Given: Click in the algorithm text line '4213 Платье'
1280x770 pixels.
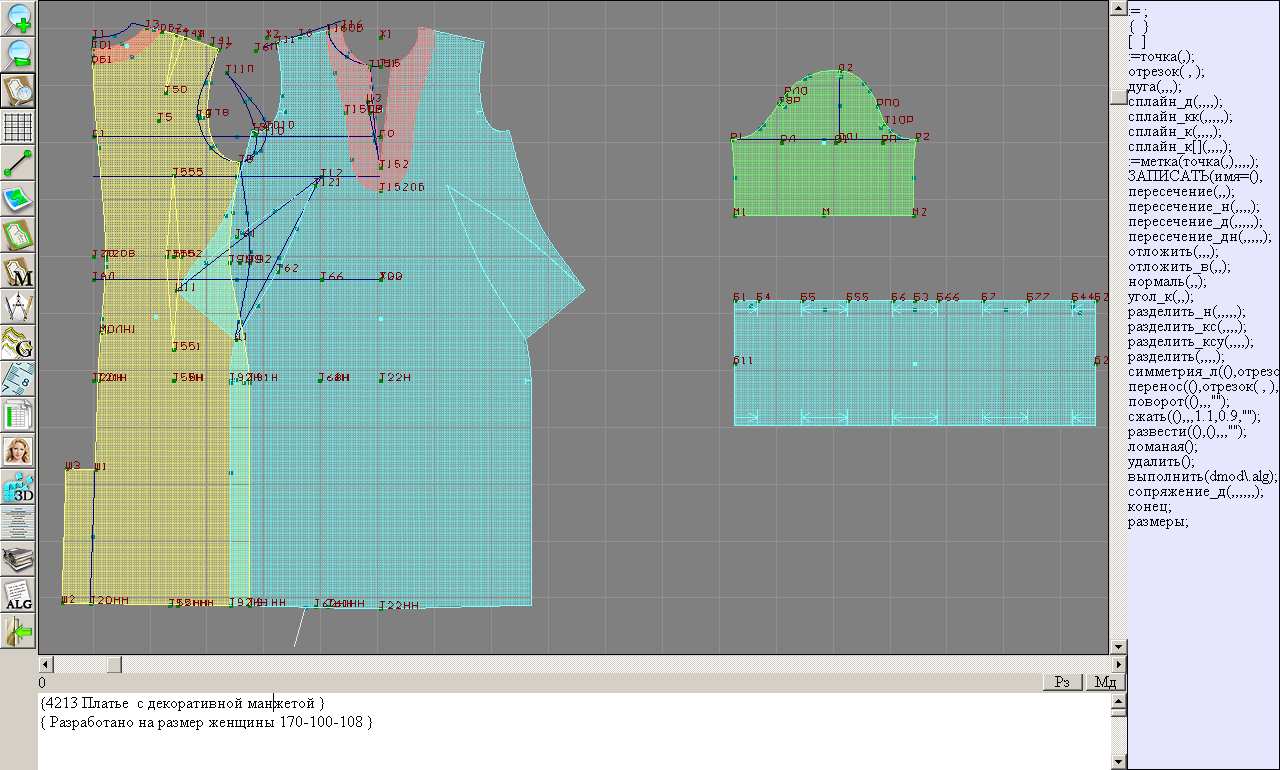Looking at the screenshot, I should (180, 704).
